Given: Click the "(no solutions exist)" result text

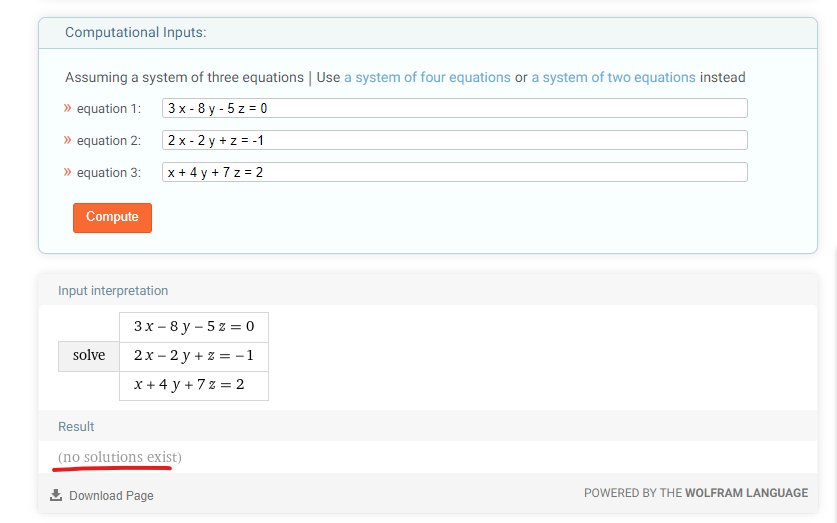Looking at the screenshot, I should [120, 457].
